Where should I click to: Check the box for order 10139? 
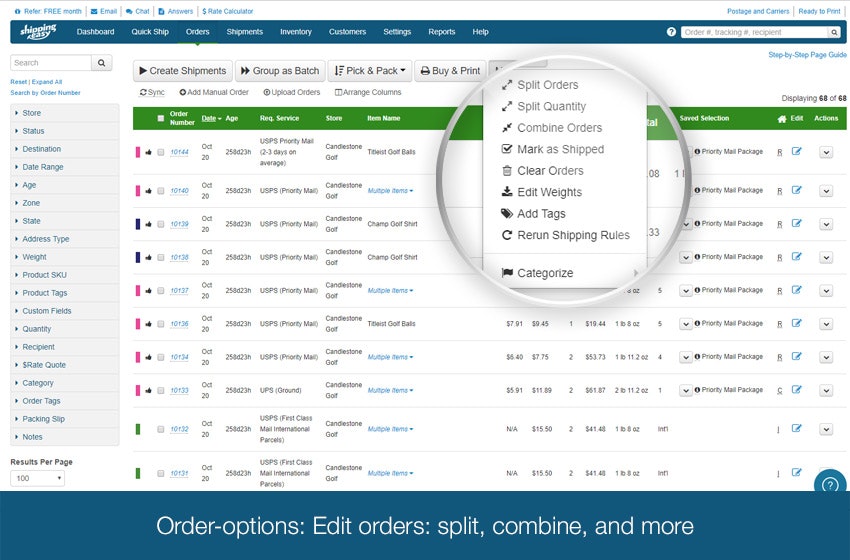click(160, 224)
